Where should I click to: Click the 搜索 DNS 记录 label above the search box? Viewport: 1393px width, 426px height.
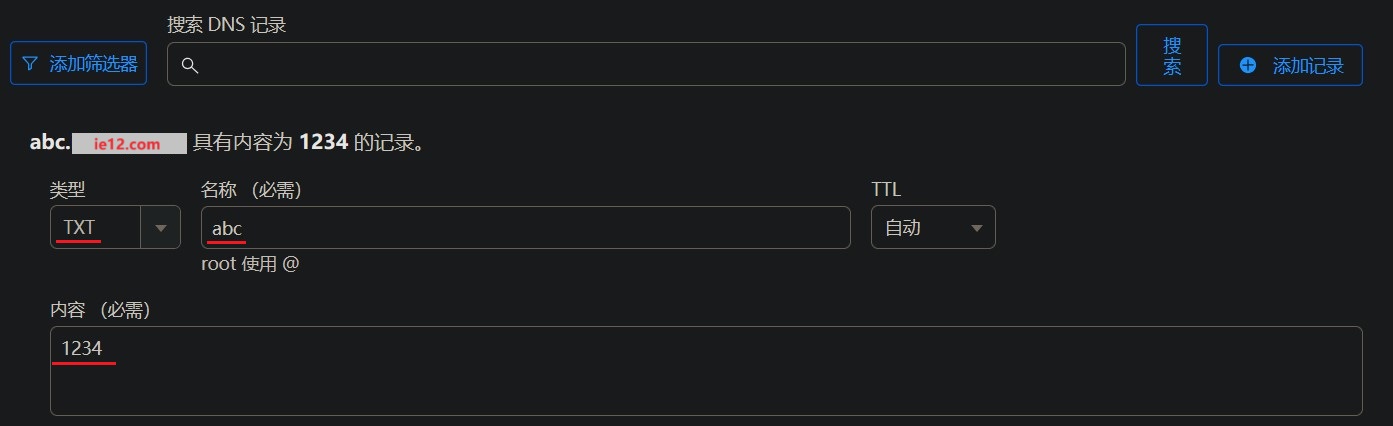click(227, 25)
